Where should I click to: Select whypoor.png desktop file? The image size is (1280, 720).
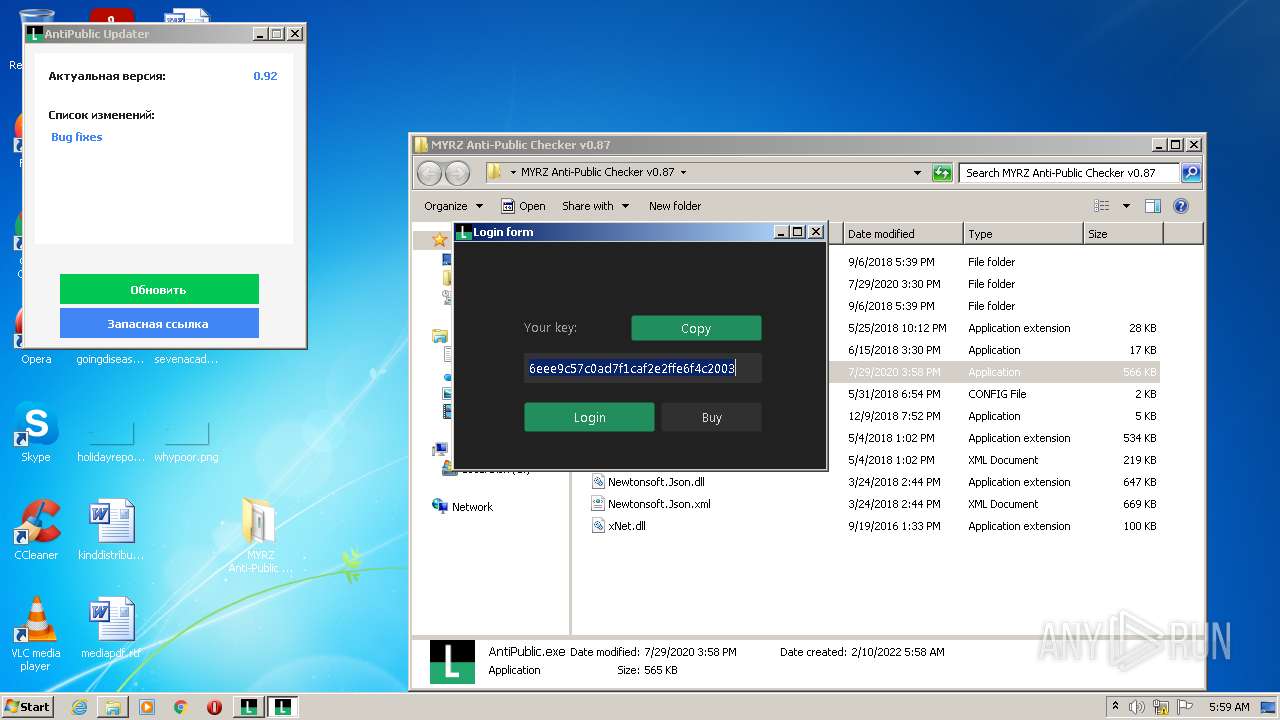point(186,440)
